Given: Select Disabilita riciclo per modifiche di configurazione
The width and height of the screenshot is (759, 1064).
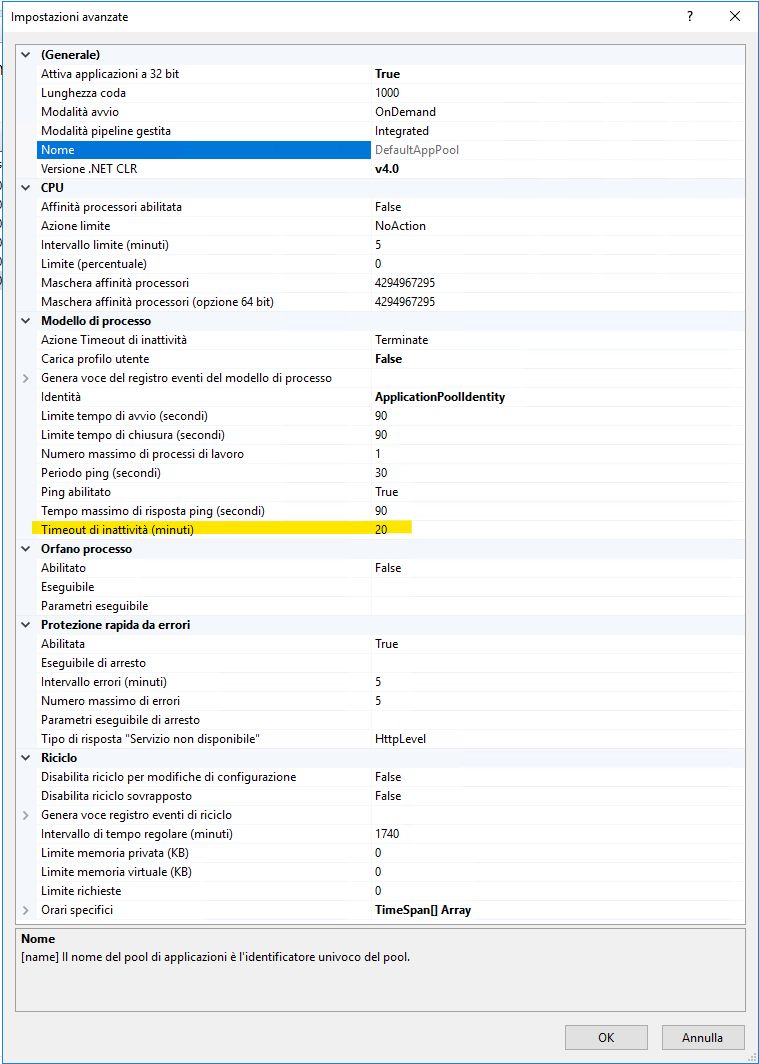Looking at the screenshot, I should [389, 777].
